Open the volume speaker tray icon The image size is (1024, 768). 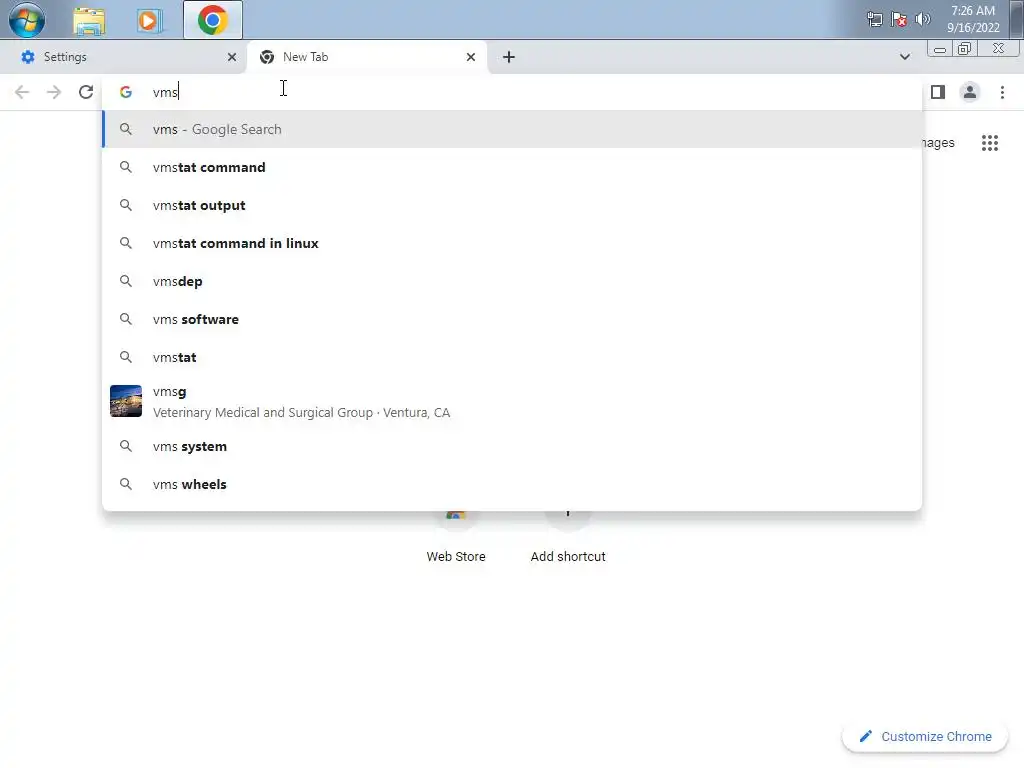(x=923, y=19)
